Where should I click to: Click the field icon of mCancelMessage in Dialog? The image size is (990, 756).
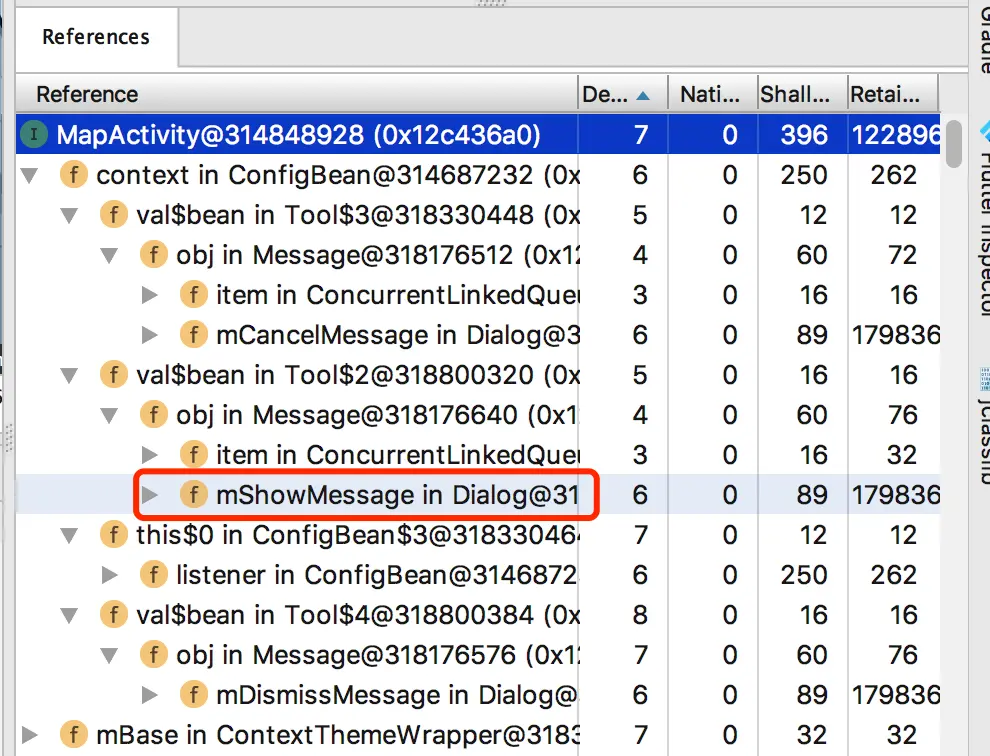click(194, 334)
